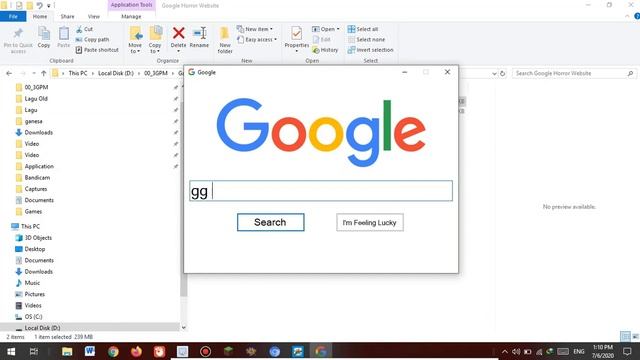Refresh the Explorer address bar
The width and height of the screenshot is (640, 360).
pos(502,73)
